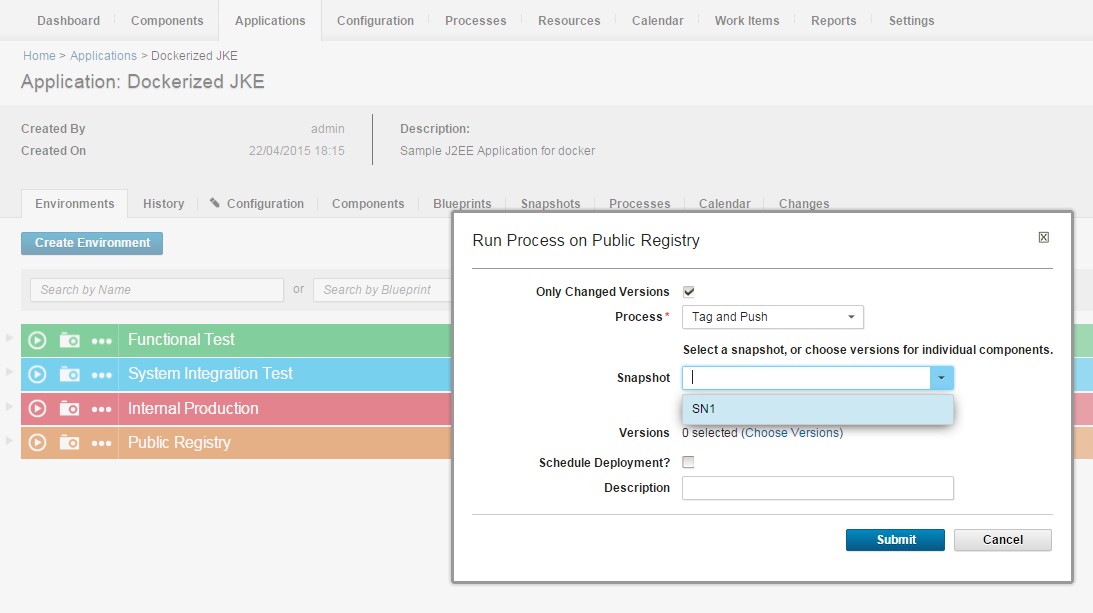Open the Reports menu
The height and width of the screenshot is (613, 1093).
point(833,21)
